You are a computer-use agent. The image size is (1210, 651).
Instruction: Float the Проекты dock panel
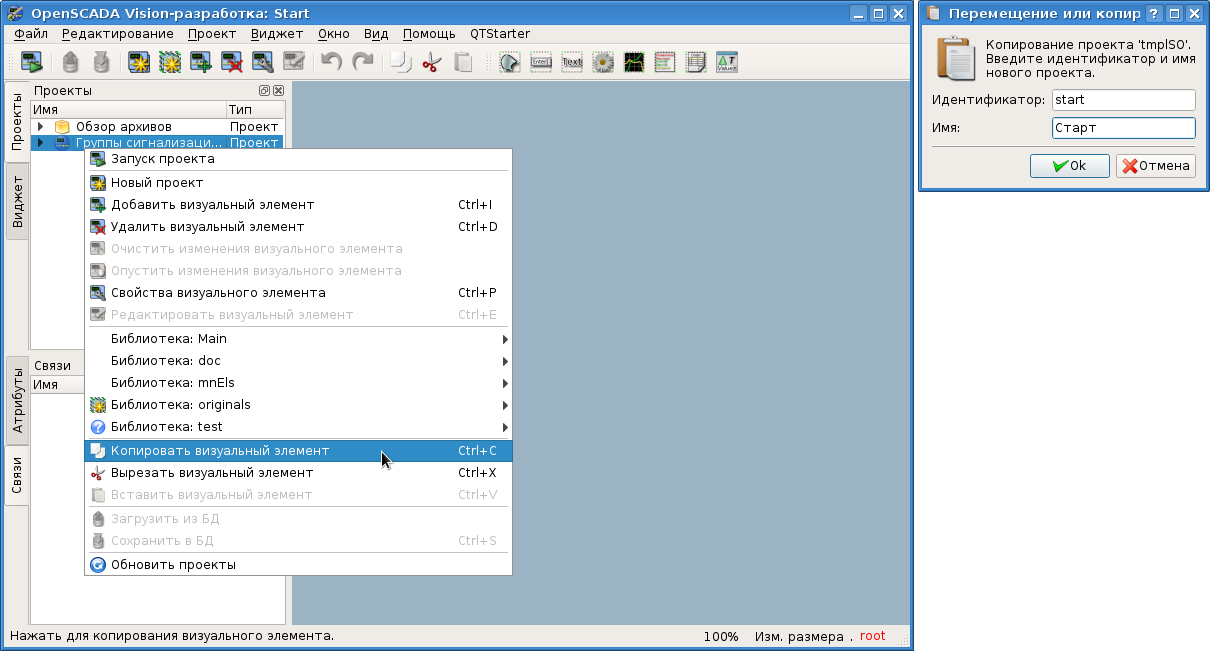click(265, 90)
